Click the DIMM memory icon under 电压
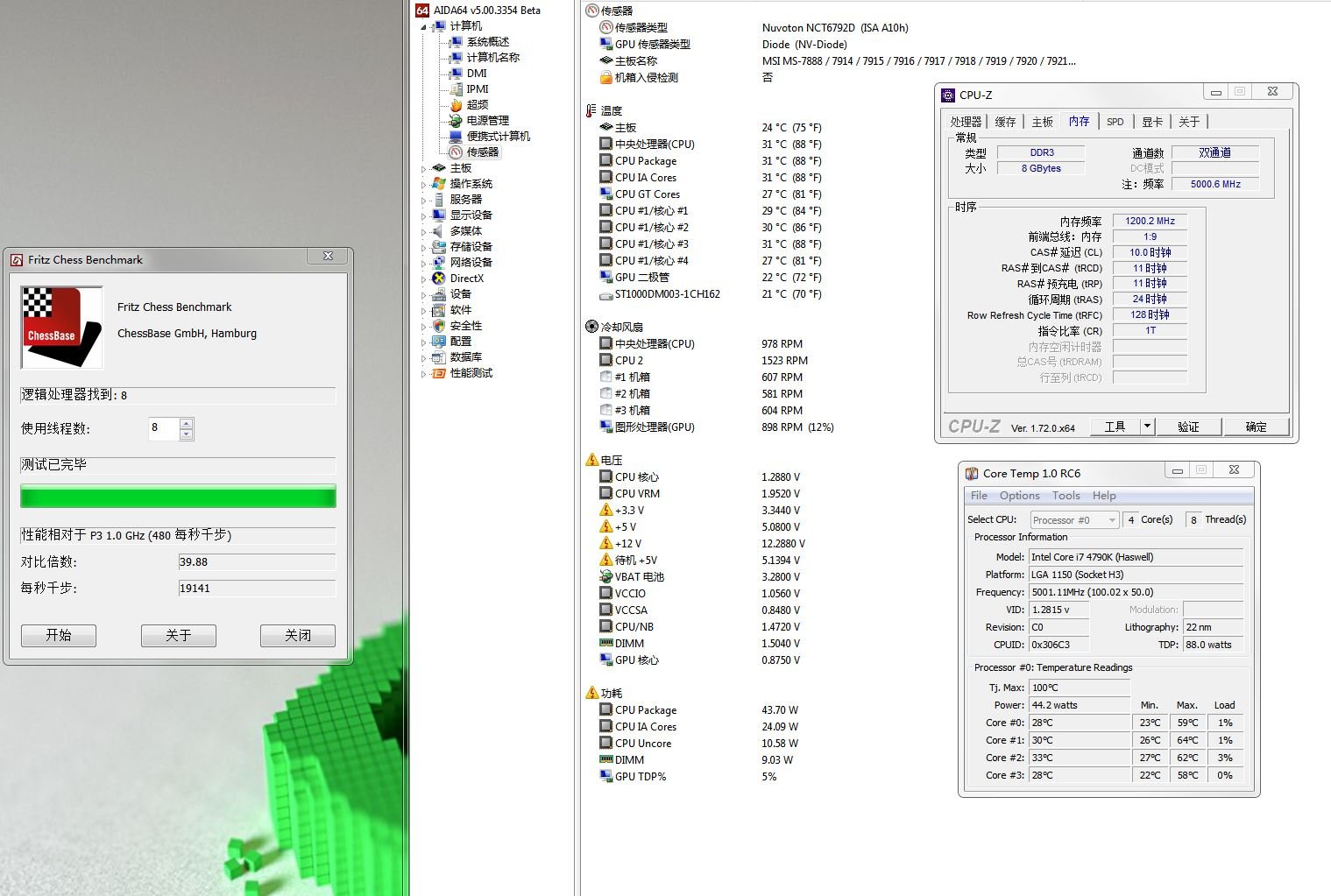Image resolution: width=1331 pixels, height=896 pixels. 605,643
